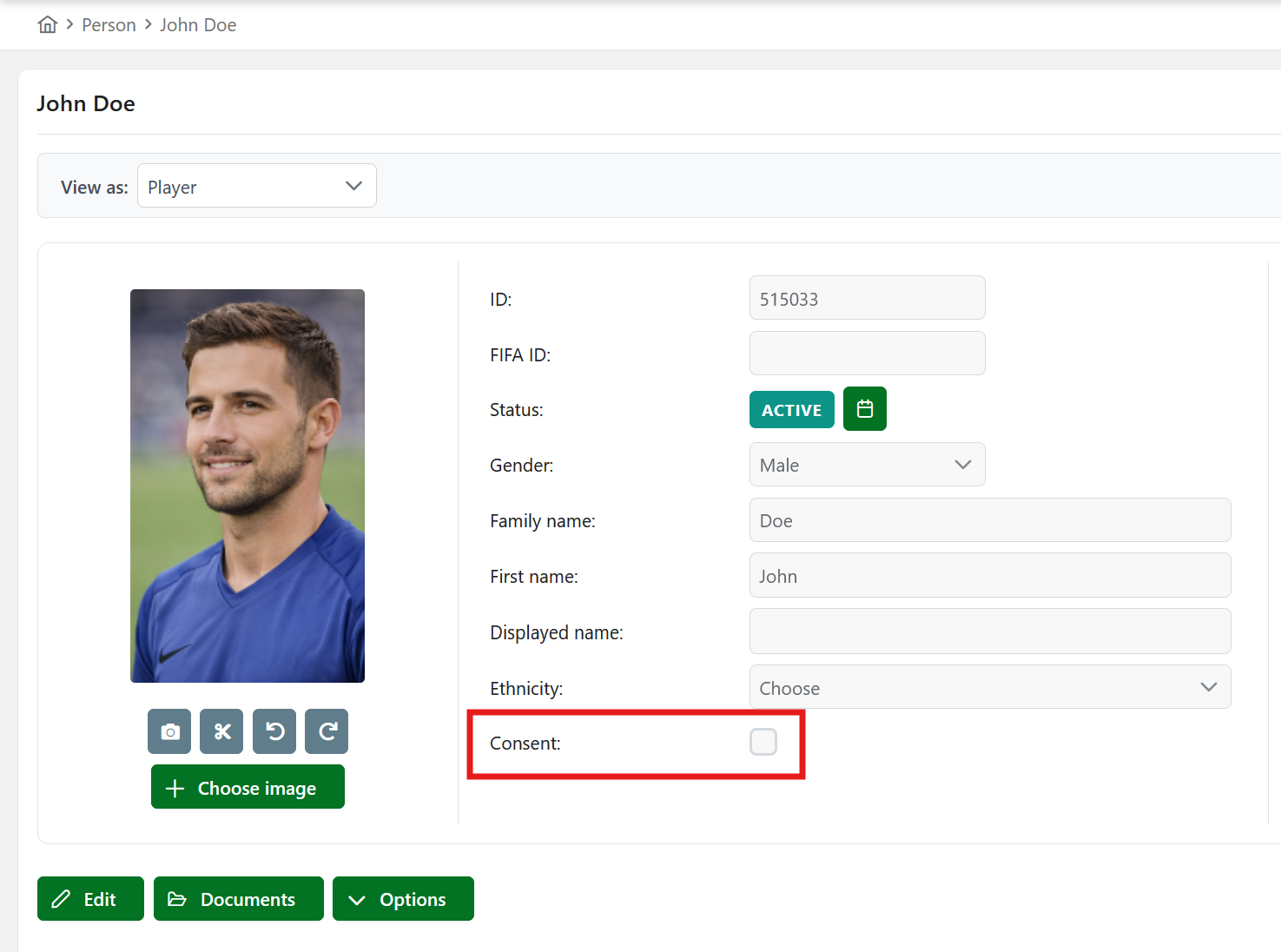This screenshot has width=1281, height=952.
Task: Click the FIFA ID input field
Action: pos(867,354)
